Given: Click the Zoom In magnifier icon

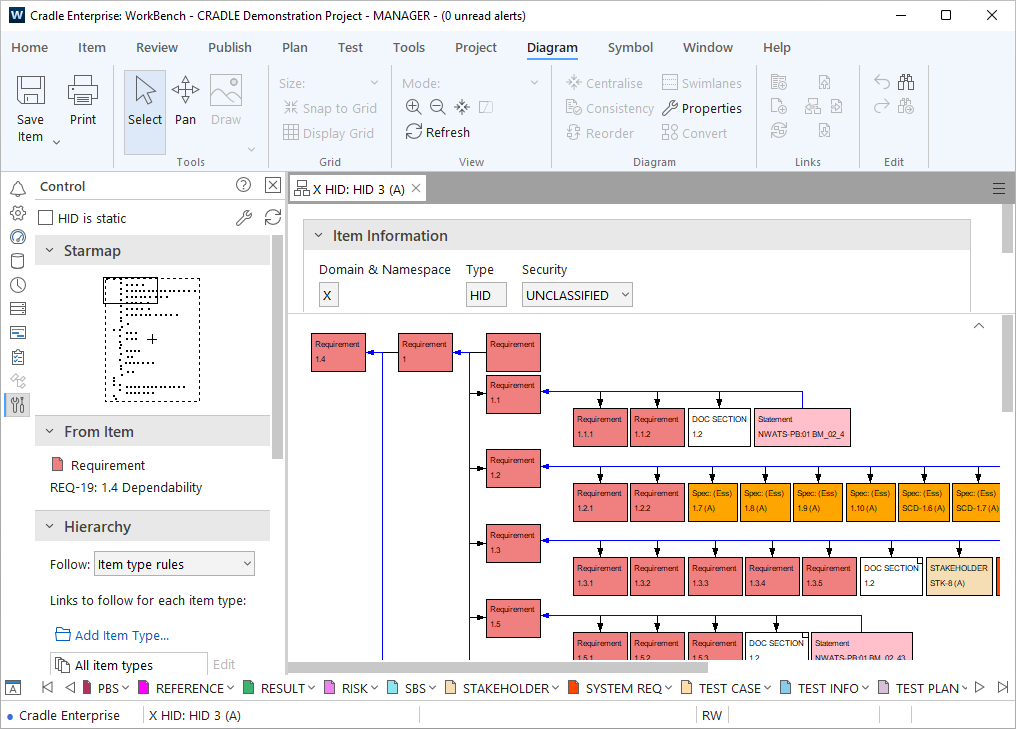Looking at the screenshot, I should click(x=413, y=107).
